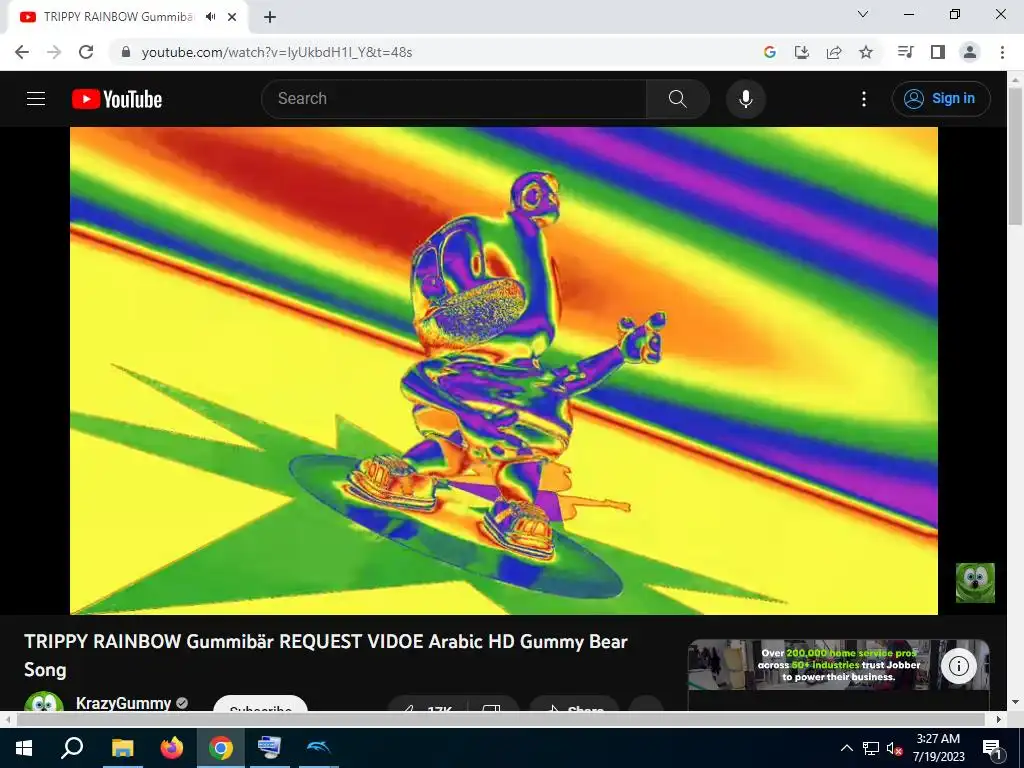Open Chrome three-dot customize menu

click(x=1002, y=52)
